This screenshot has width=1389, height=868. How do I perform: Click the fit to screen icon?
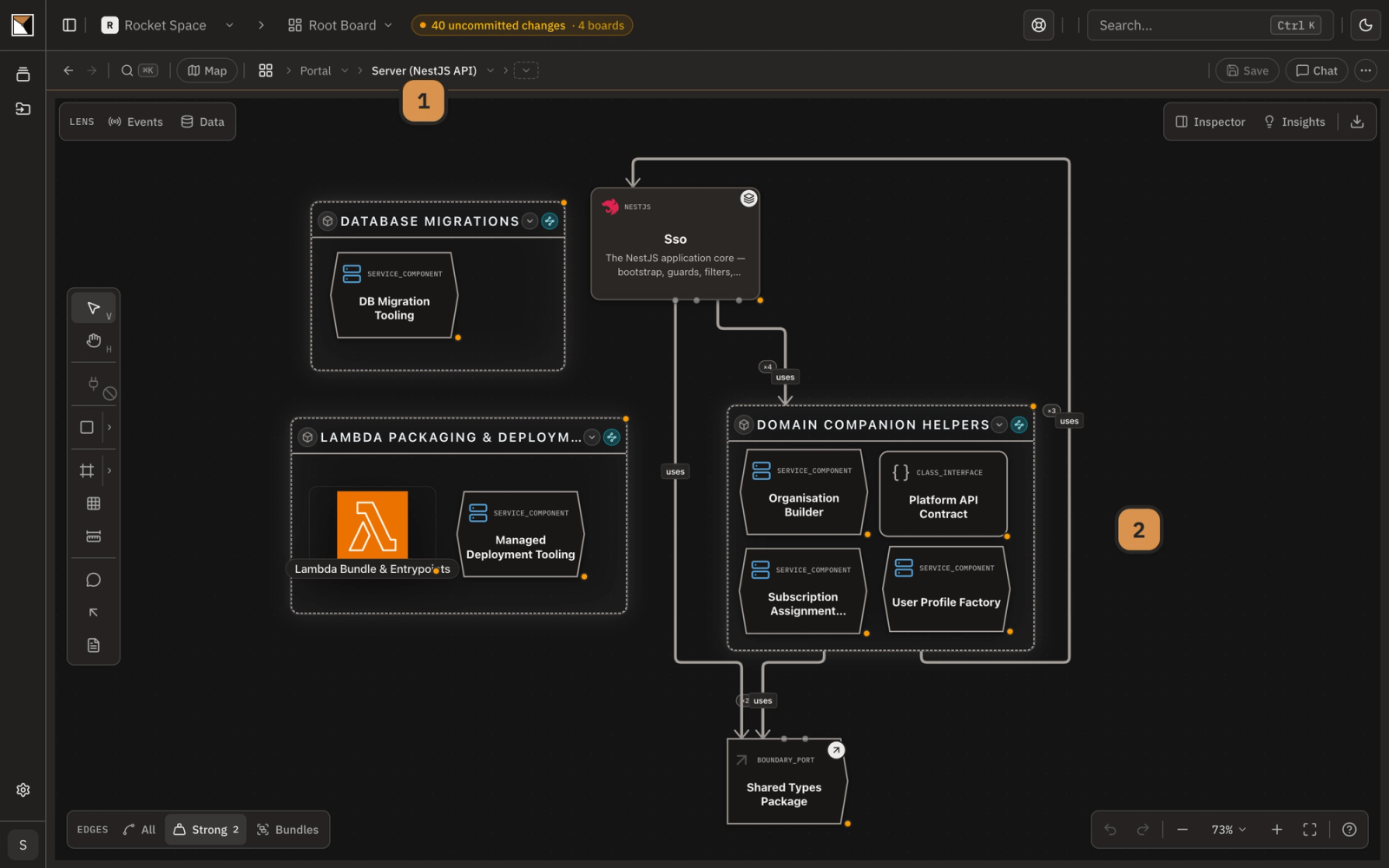click(x=1310, y=830)
